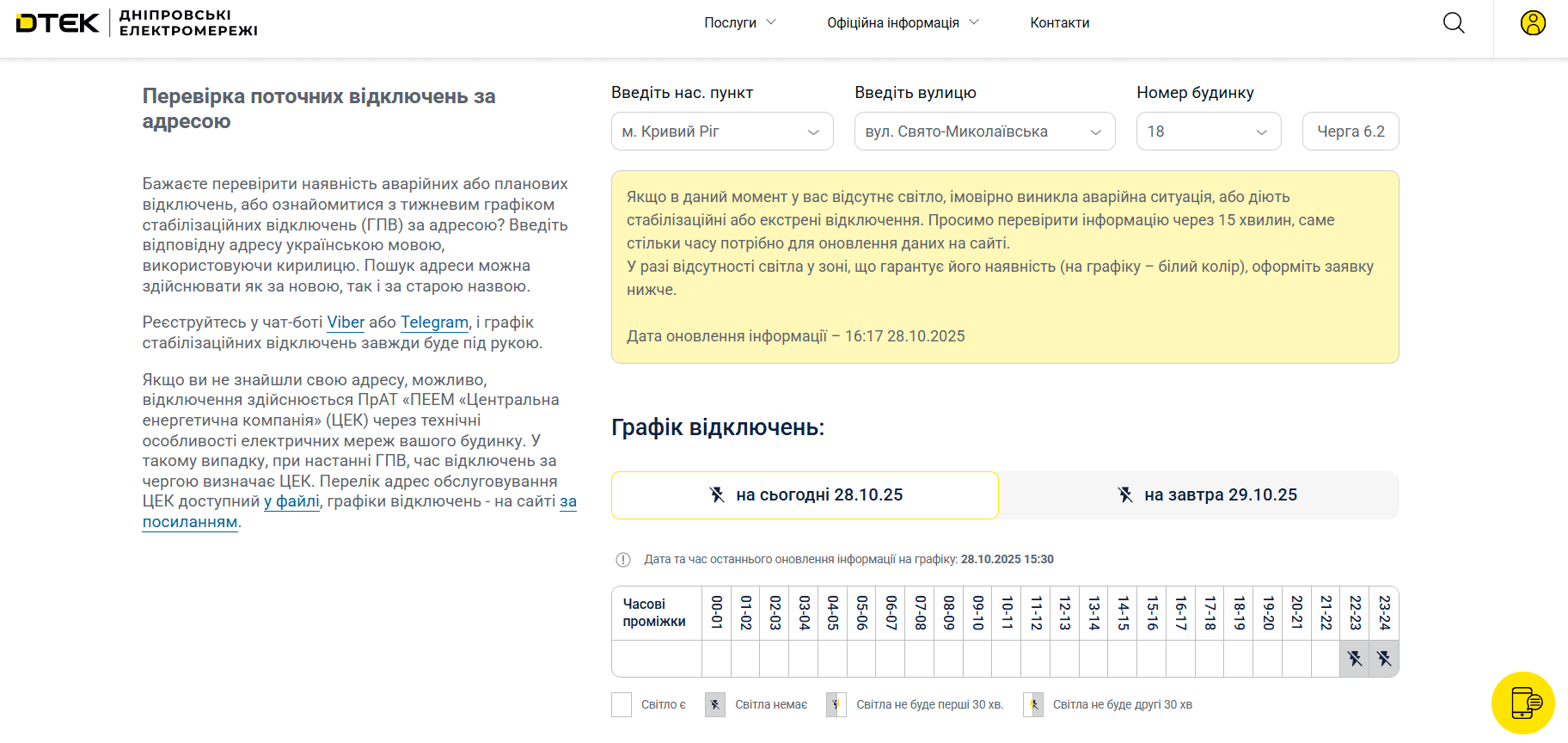Screen dimensions: 1568x743
Task: Click the 'другі 30 хв' legend icon
Action: coord(1033,705)
